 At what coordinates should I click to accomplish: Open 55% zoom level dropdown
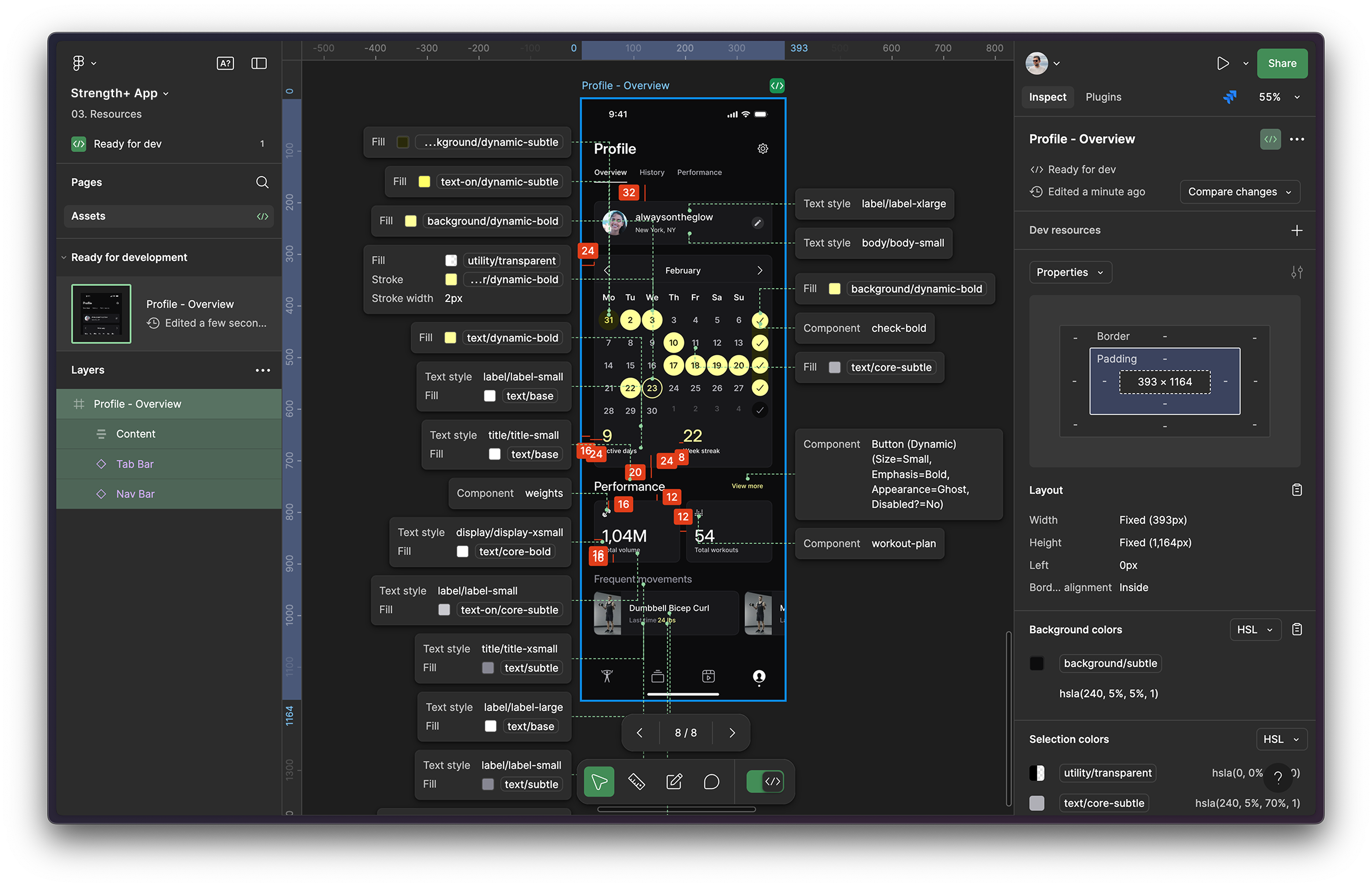(x=1279, y=97)
